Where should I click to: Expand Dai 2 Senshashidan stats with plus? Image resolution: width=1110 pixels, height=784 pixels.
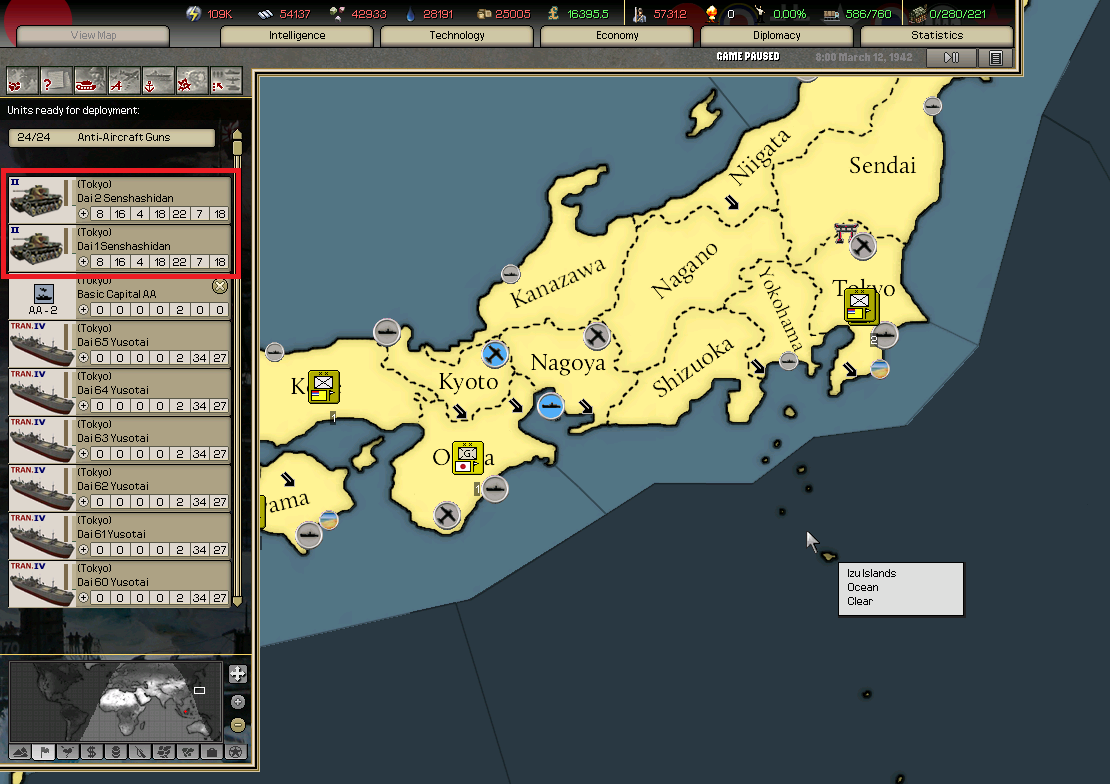click(84, 214)
